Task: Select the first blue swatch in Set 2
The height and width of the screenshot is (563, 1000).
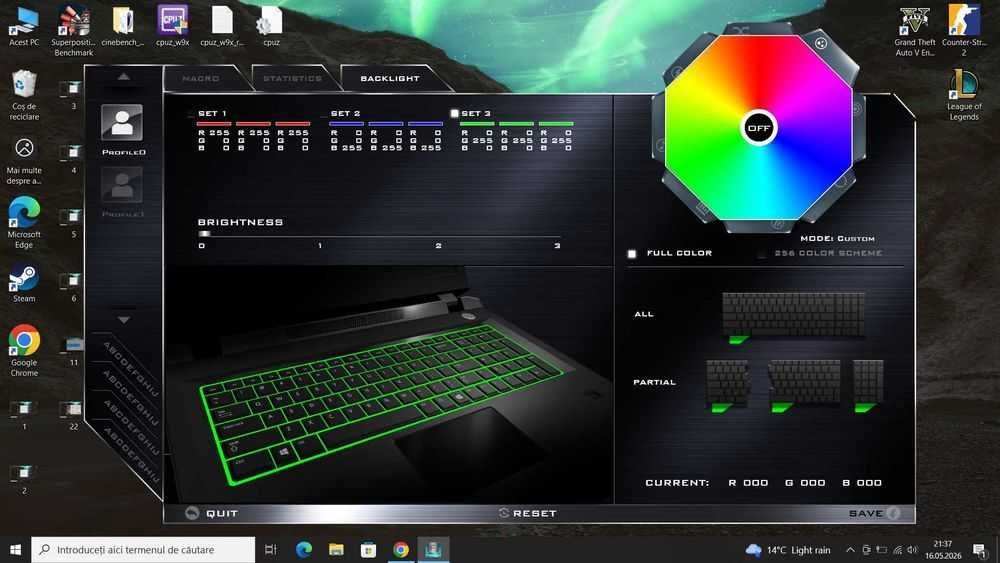Action: coord(346,124)
